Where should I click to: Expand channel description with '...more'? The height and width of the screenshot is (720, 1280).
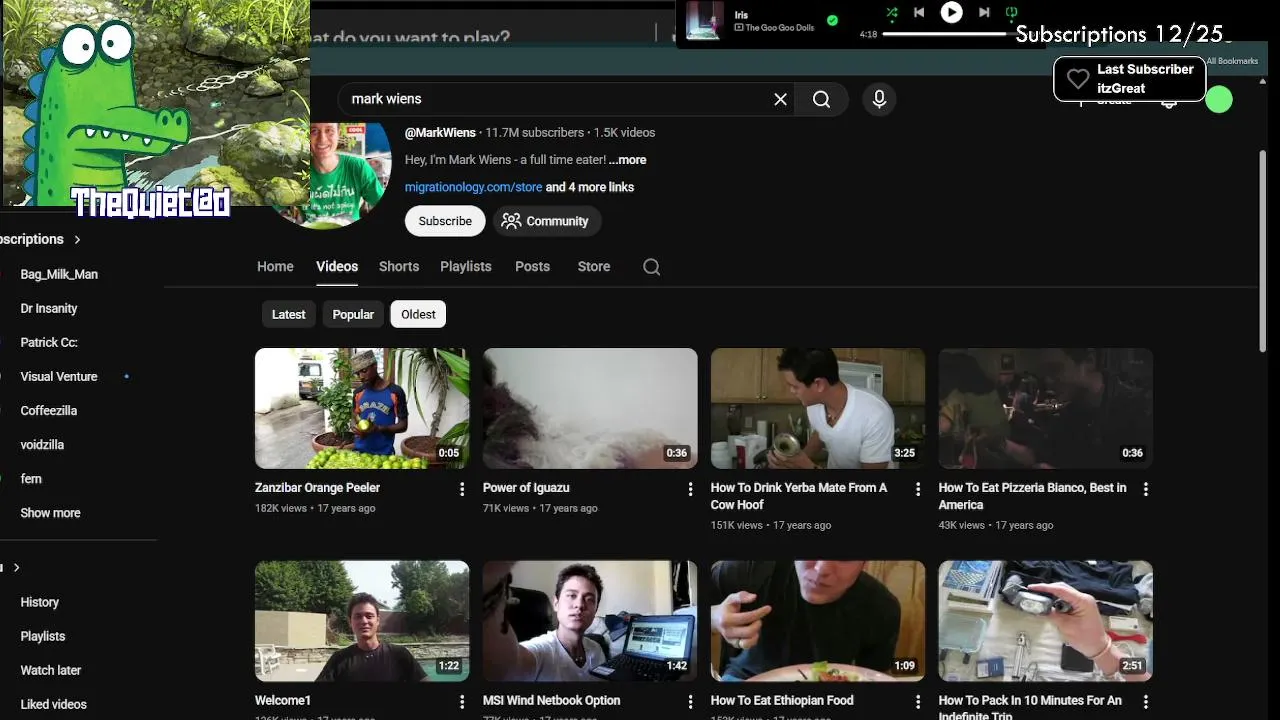tap(627, 160)
